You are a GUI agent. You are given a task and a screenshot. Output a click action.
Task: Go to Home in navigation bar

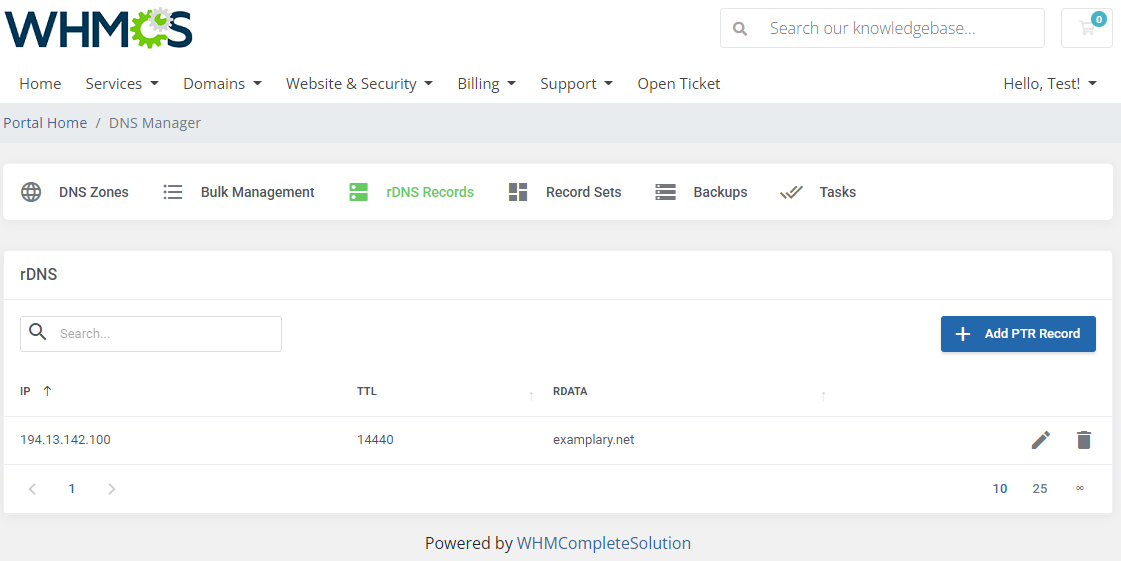[40, 84]
